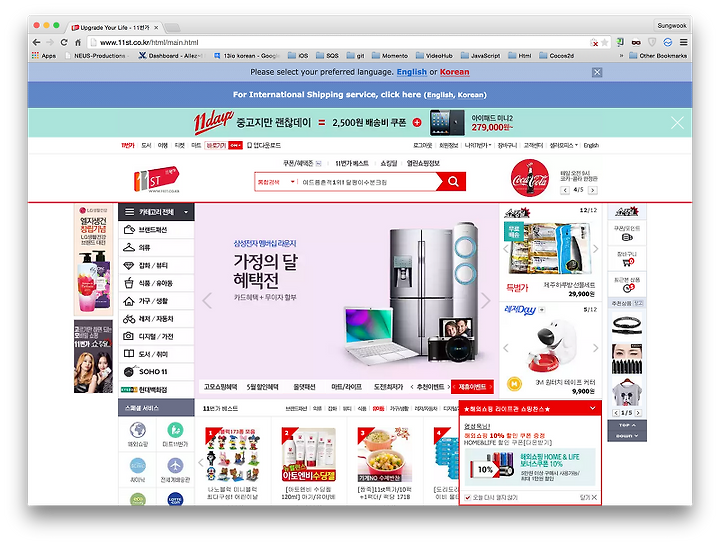Screen dimensions: 720x545
Task: Select the SOHO 11 category
Action: (x=156, y=371)
